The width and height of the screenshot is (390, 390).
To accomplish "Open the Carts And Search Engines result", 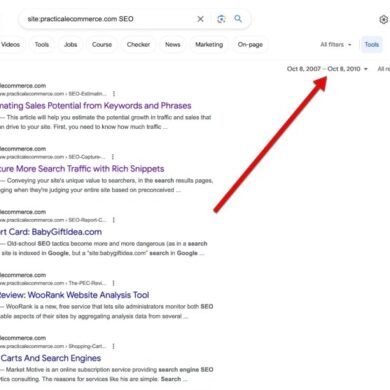I will coord(51,358).
